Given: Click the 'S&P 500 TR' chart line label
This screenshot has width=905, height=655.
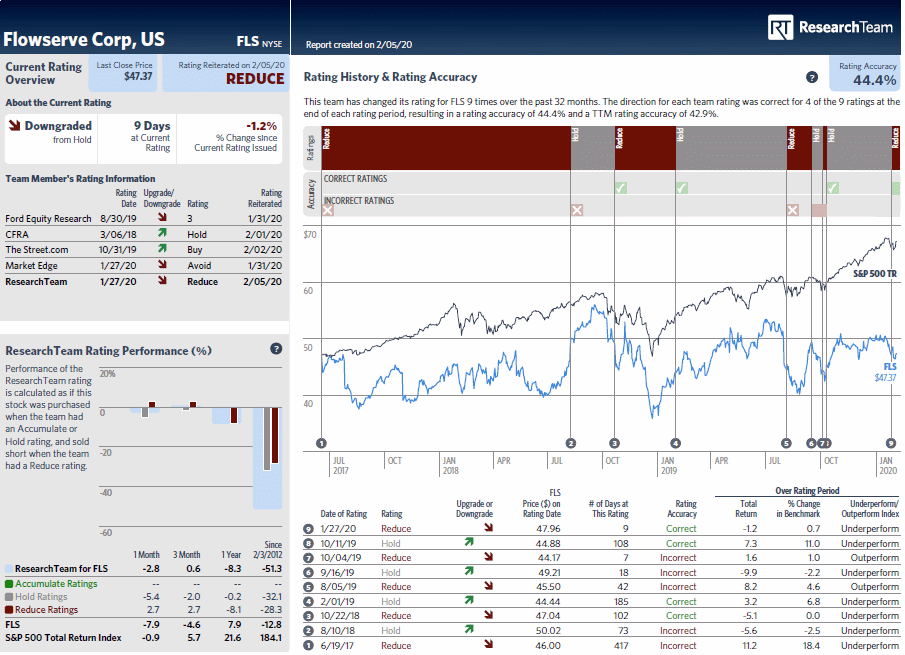Looking at the screenshot, I should [x=875, y=274].
